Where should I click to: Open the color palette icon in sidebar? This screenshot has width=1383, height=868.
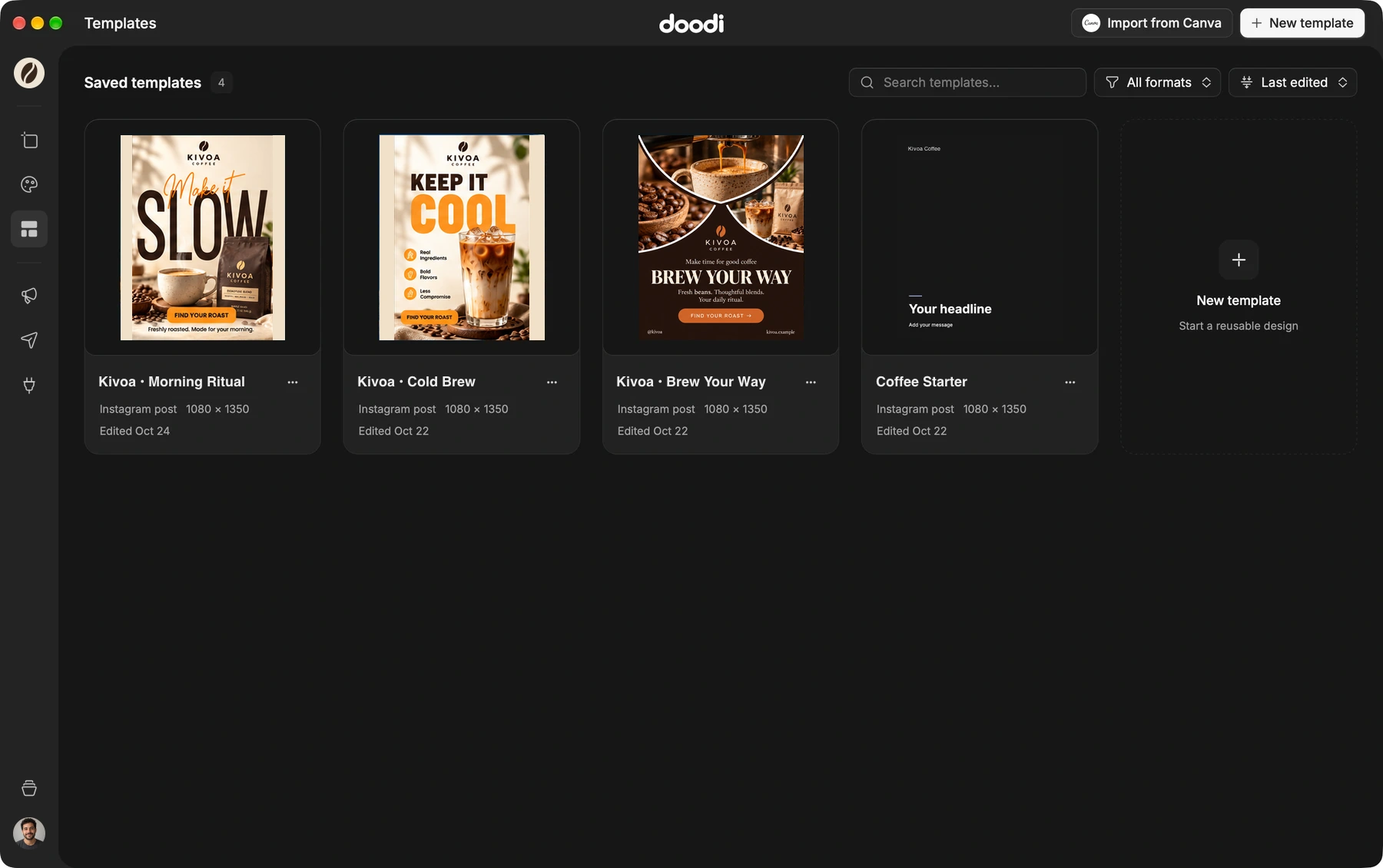point(29,184)
